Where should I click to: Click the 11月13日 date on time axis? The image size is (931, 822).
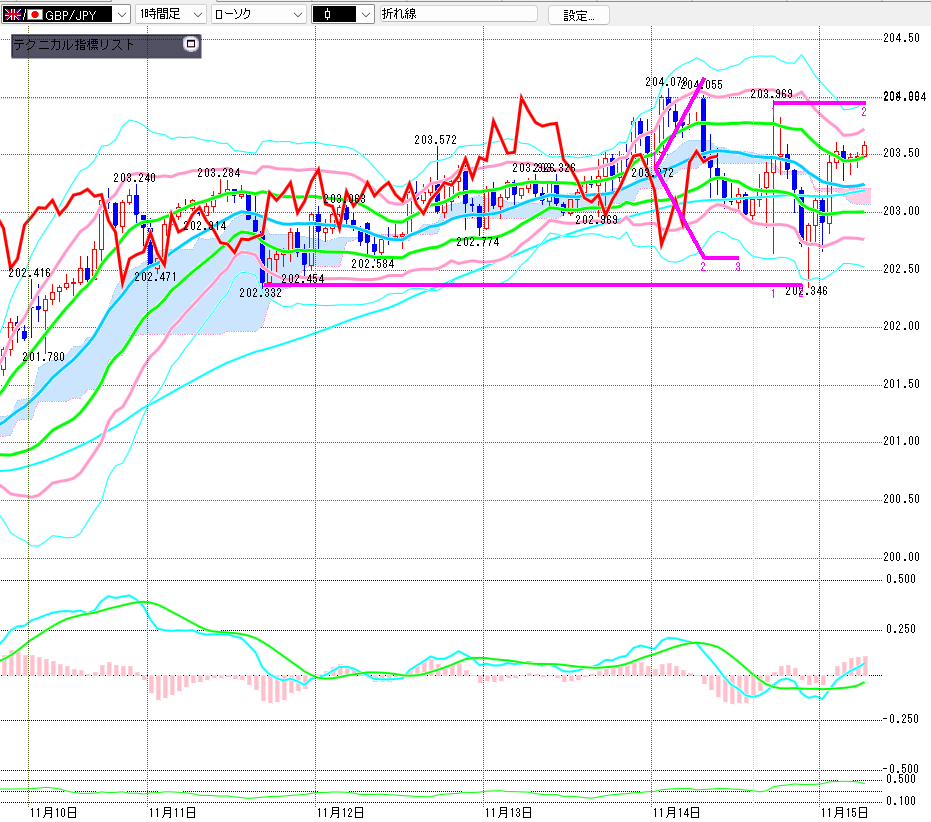click(505, 810)
